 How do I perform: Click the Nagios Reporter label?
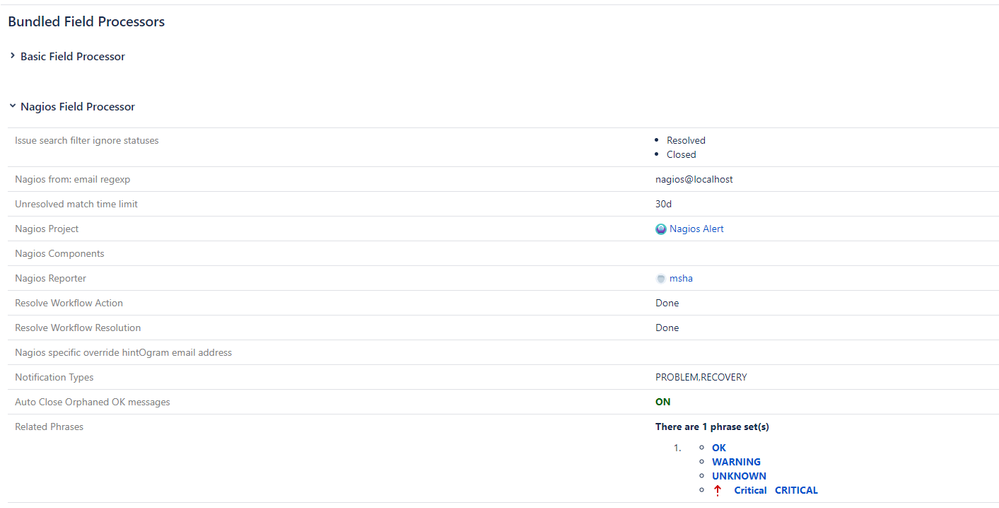[x=50, y=279]
